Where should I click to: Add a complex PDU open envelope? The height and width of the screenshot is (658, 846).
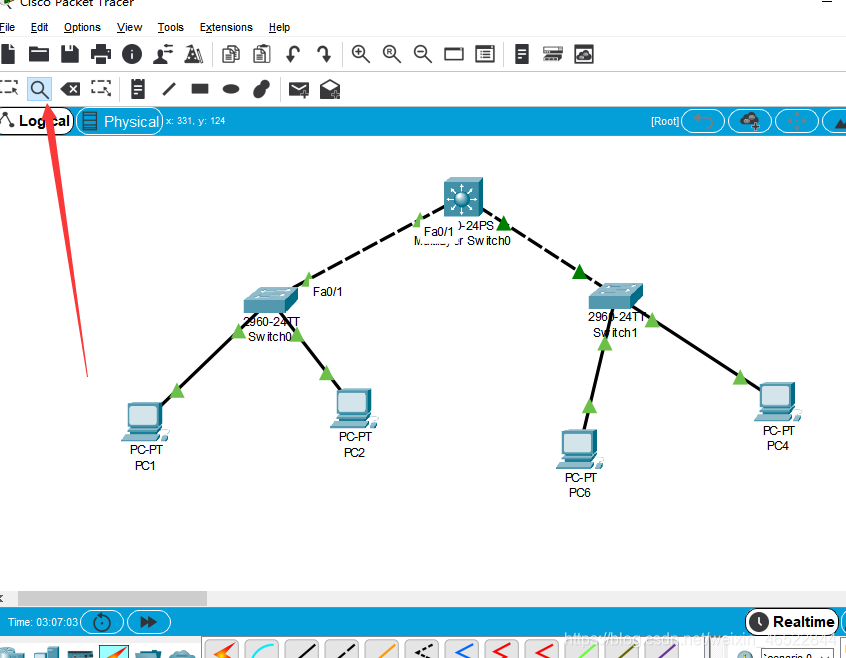(x=330, y=89)
